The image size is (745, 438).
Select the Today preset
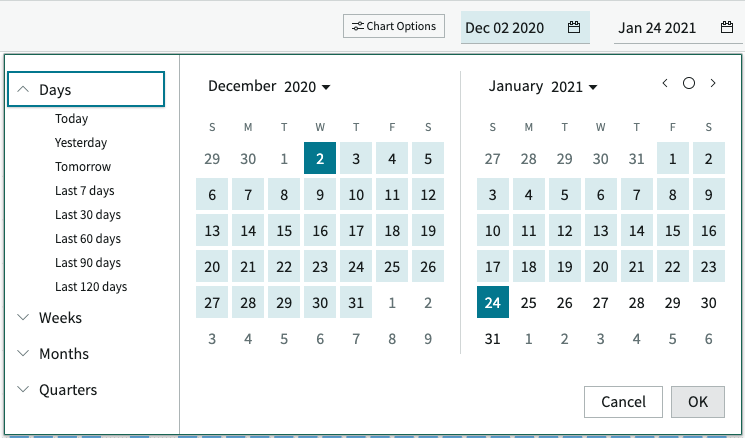[x=72, y=118]
